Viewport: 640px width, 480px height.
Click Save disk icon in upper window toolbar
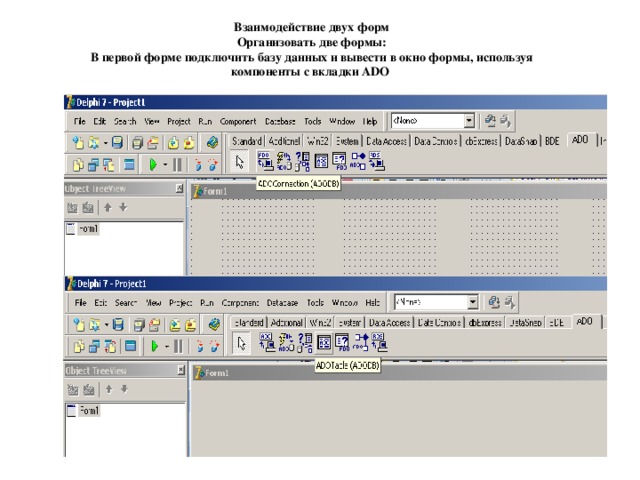point(118,142)
